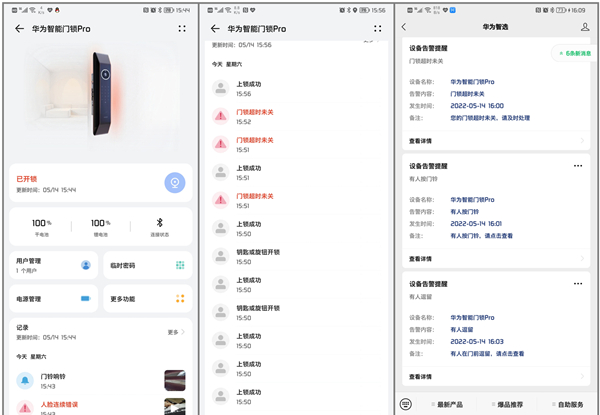Tap the blue user icon in 用户管理
The image size is (600, 415).
[x=86, y=265]
